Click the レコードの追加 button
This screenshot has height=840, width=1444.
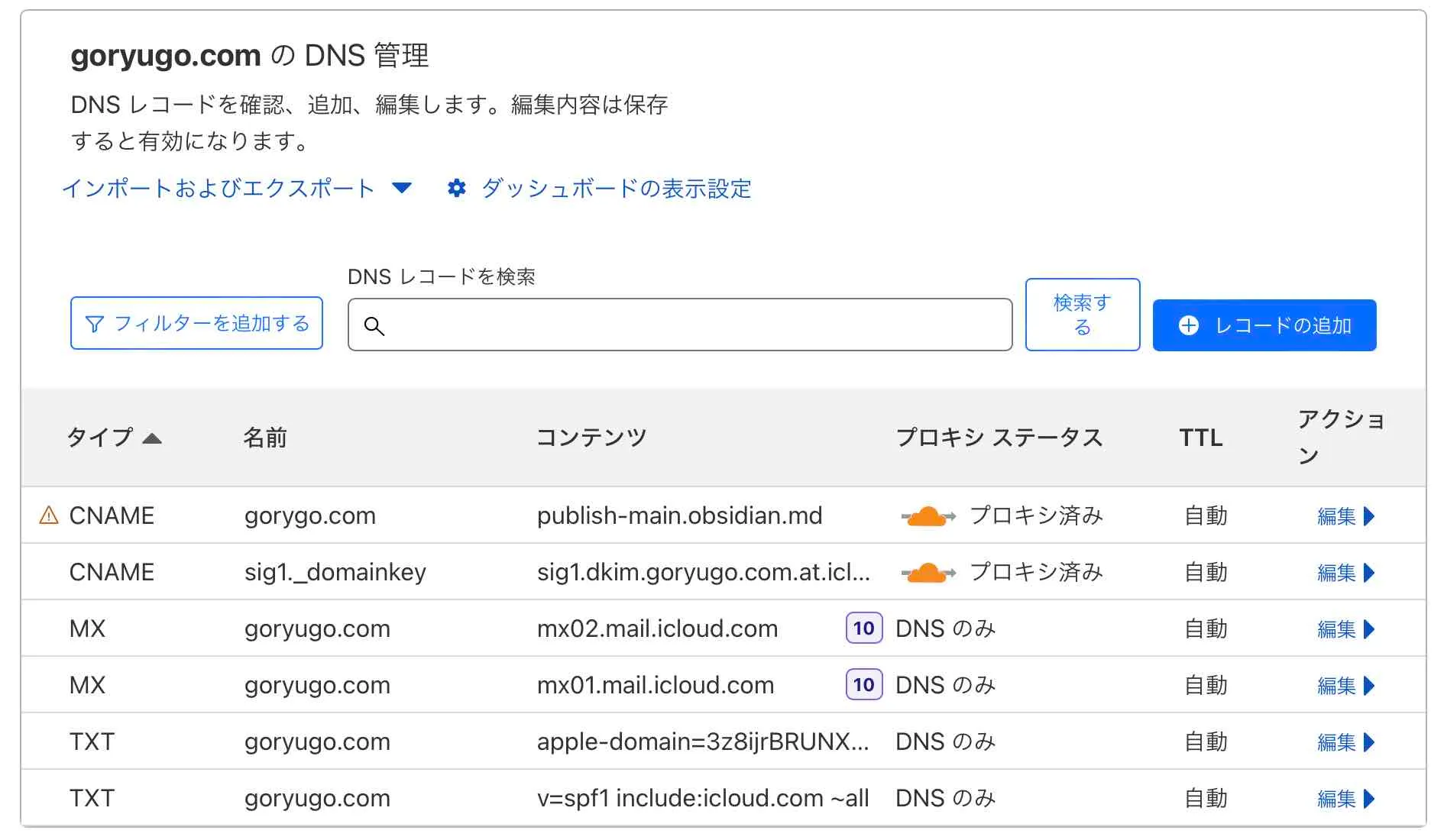pos(1264,325)
